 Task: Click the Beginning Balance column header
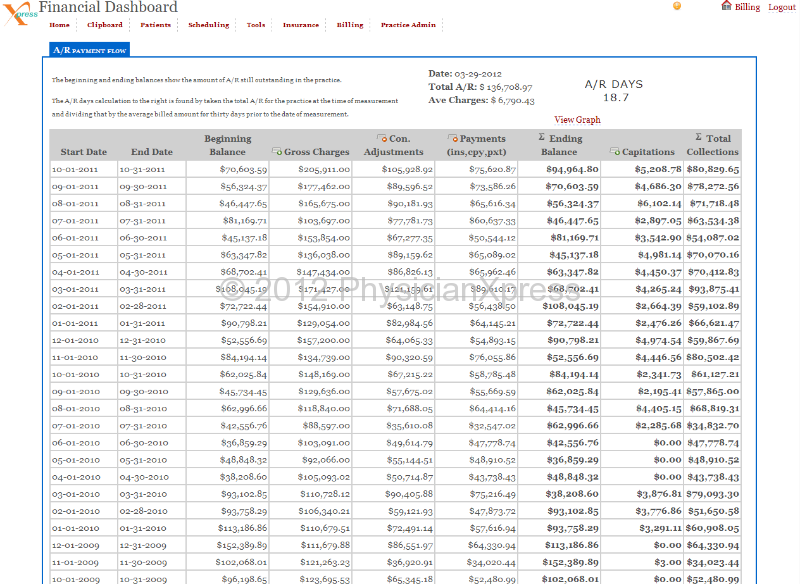(x=227, y=145)
